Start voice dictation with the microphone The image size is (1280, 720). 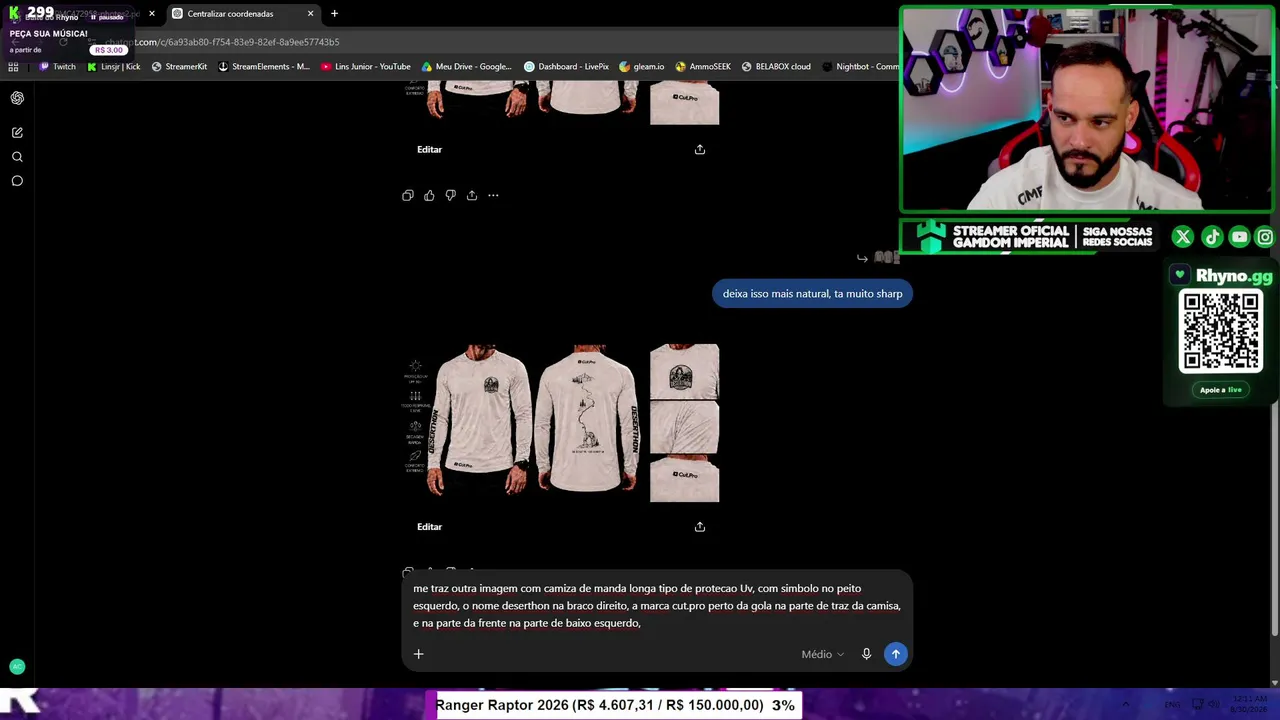coord(866,654)
